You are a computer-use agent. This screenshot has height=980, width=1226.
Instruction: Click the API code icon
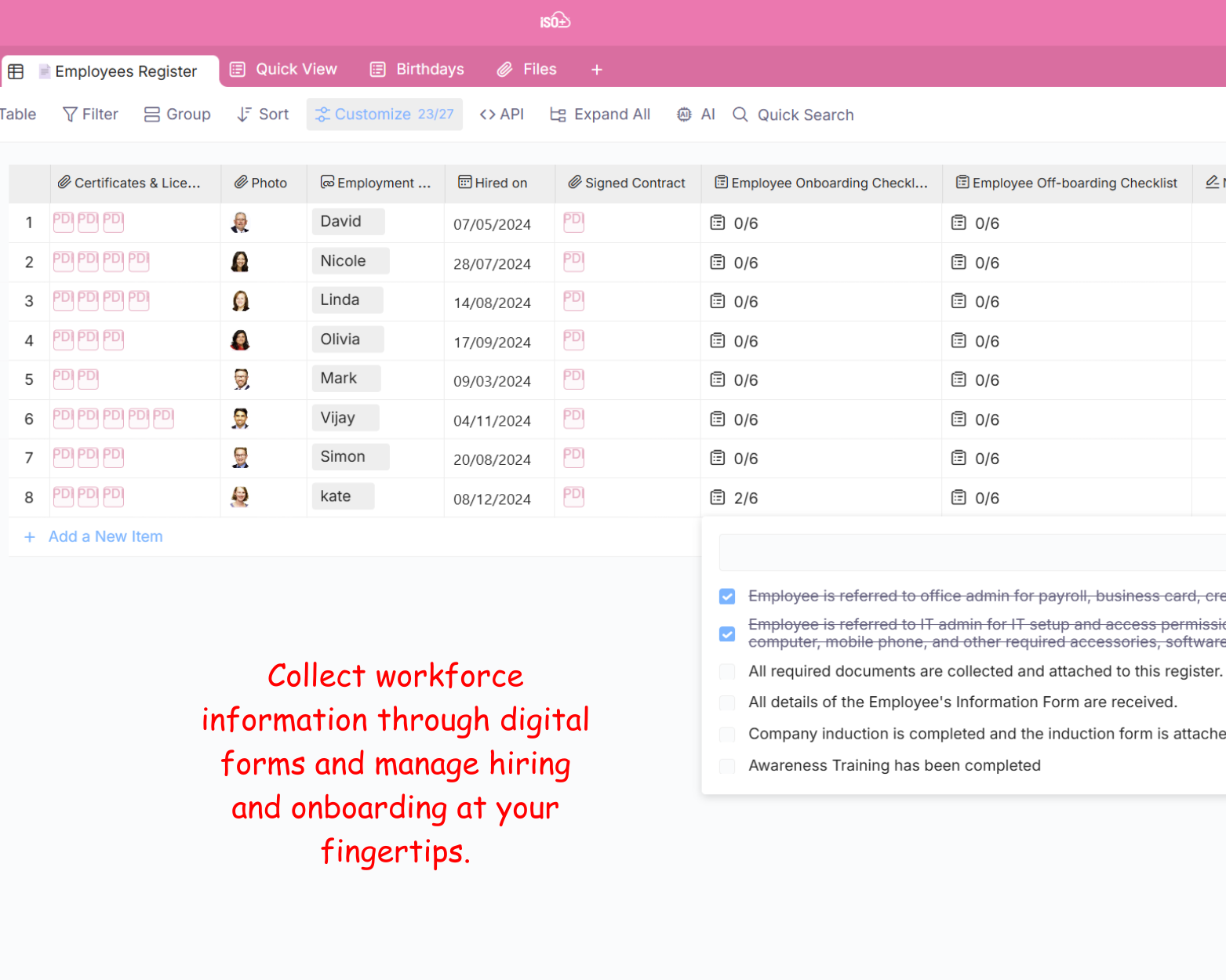click(487, 114)
